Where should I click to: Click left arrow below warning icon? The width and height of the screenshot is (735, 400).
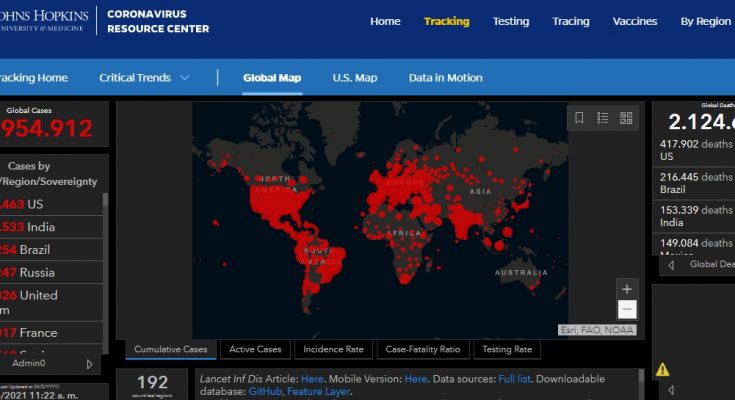click(671, 390)
